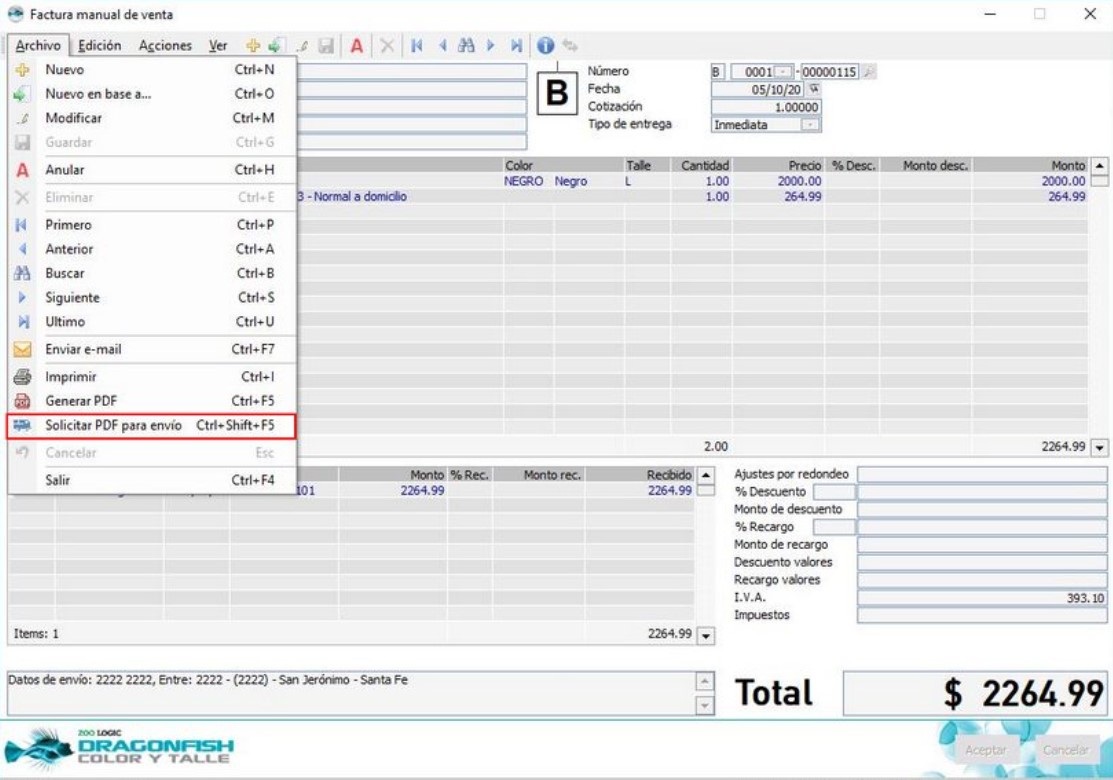Go to last record using the toolbar arrow
The height and width of the screenshot is (780, 1113).
tap(516, 46)
